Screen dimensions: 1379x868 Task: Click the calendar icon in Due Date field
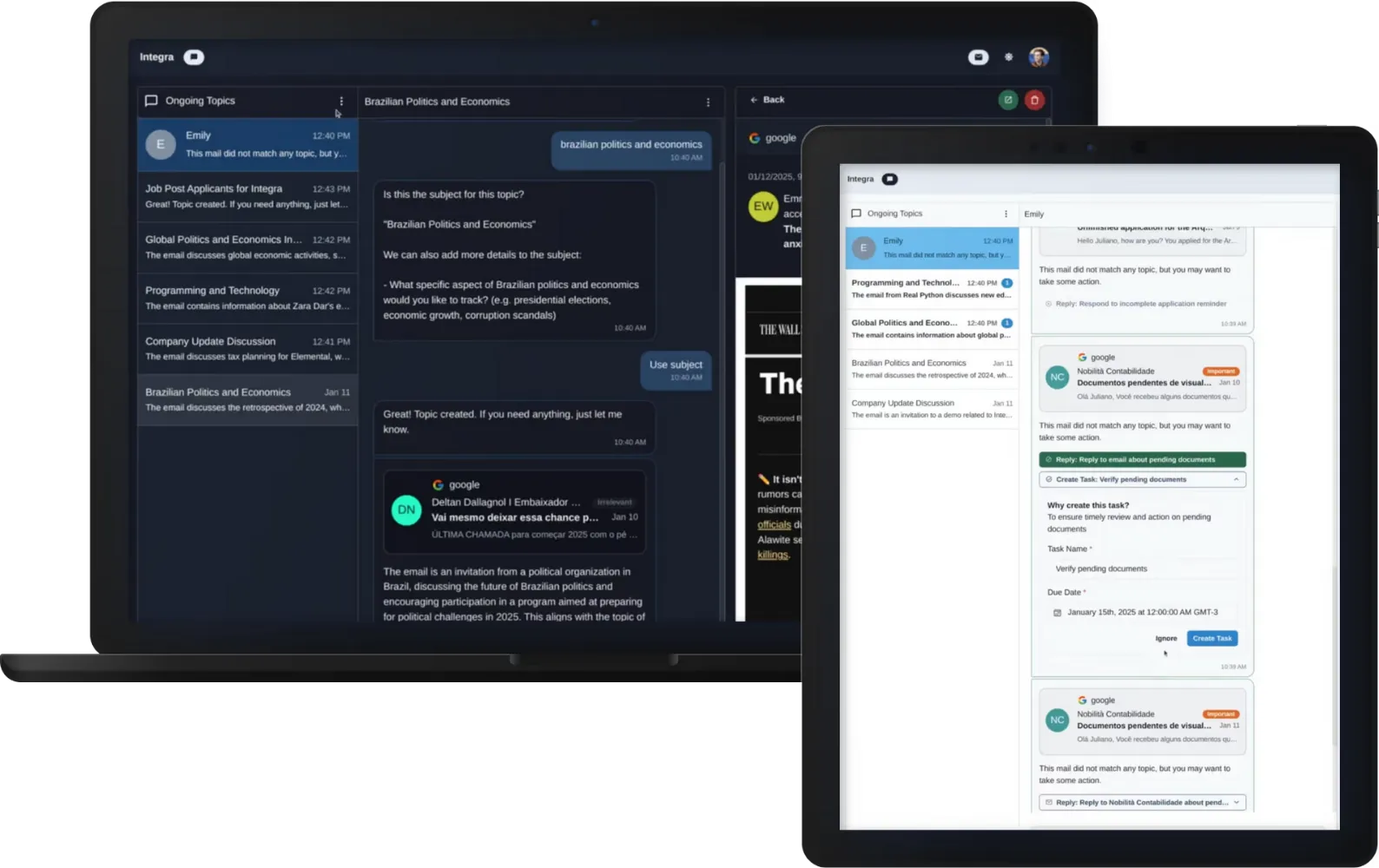coord(1057,613)
